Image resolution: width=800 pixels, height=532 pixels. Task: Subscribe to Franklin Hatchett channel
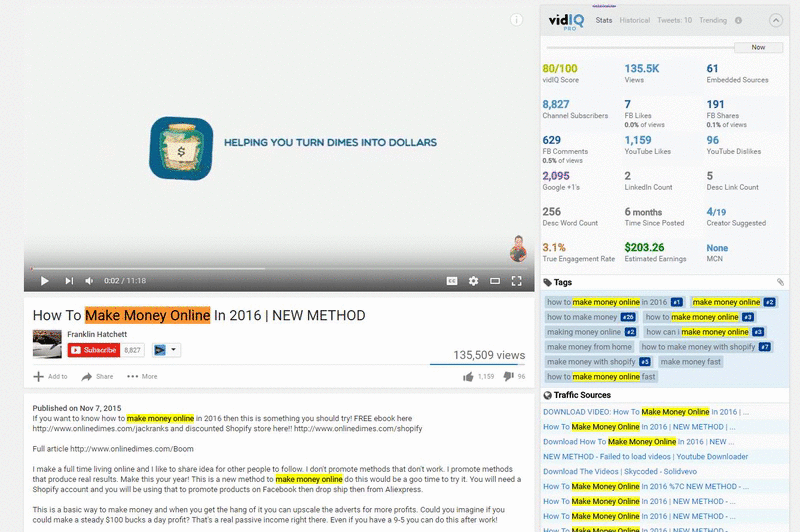click(94, 350)
